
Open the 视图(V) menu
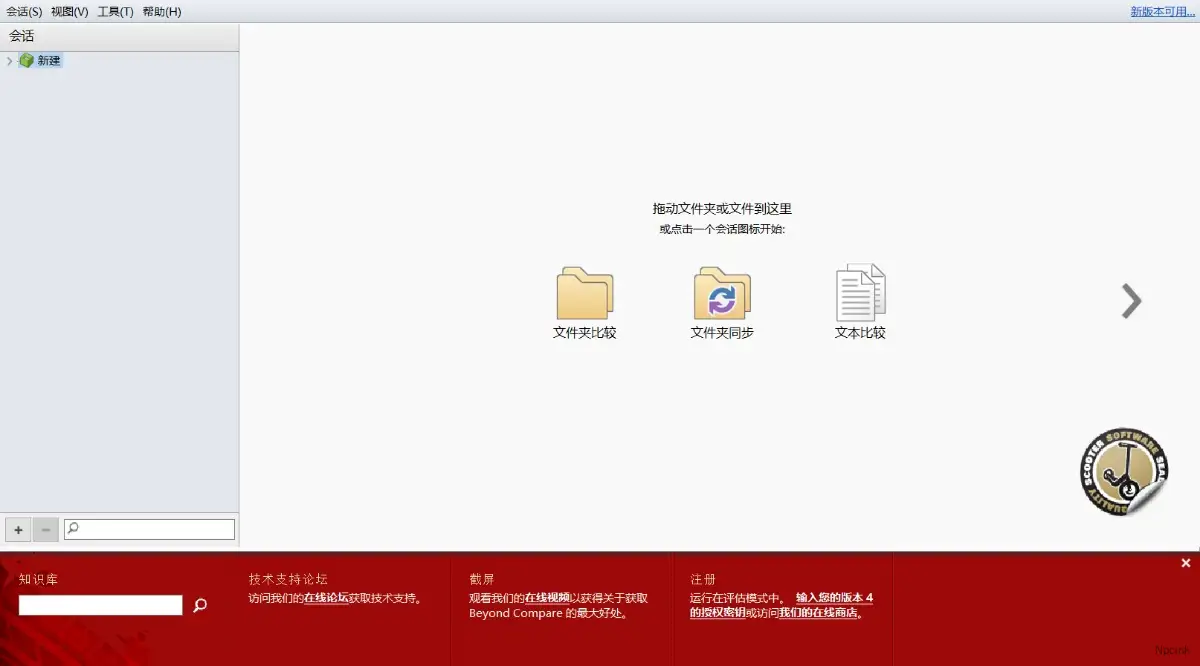(x=67, y=11)
